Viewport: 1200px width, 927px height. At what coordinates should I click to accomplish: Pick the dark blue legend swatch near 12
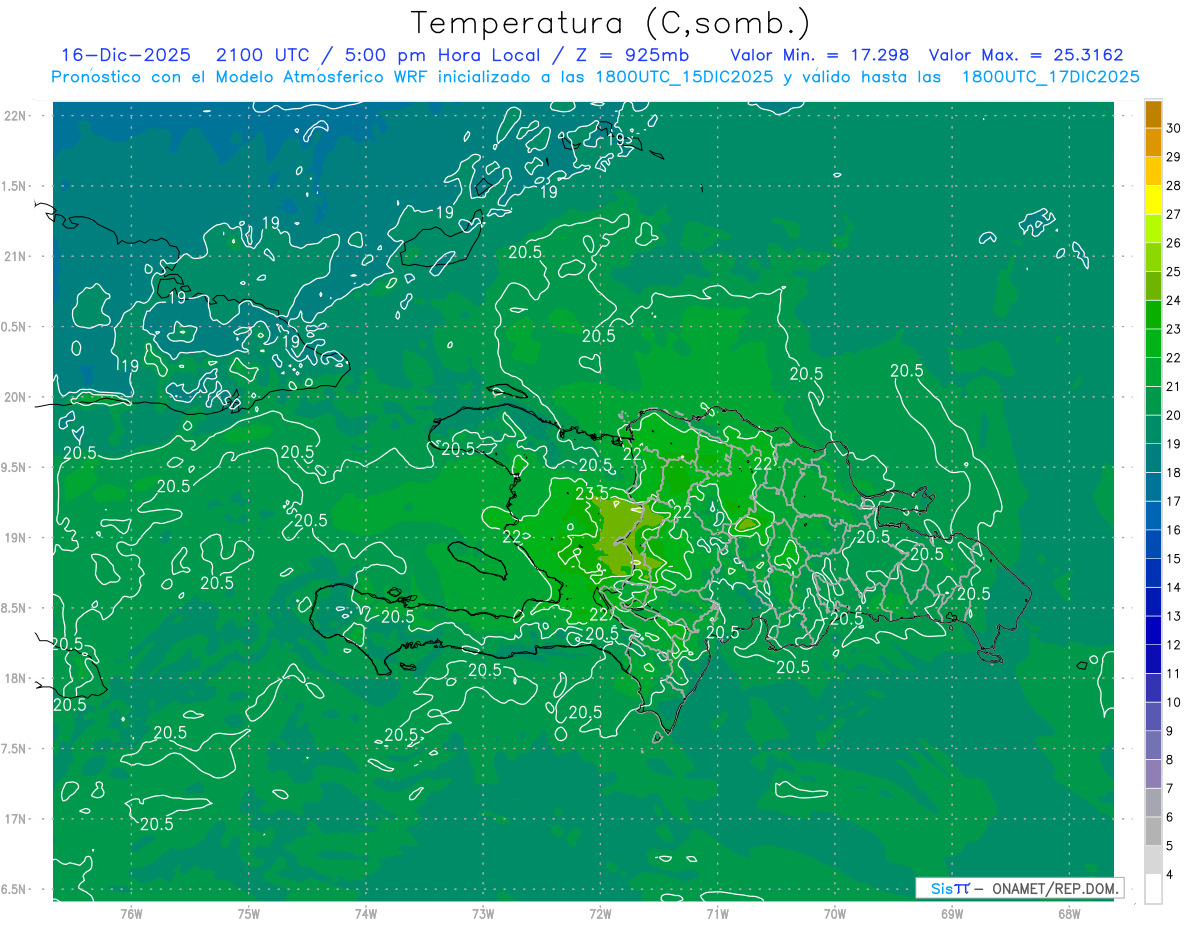[x=1153, y=631]
